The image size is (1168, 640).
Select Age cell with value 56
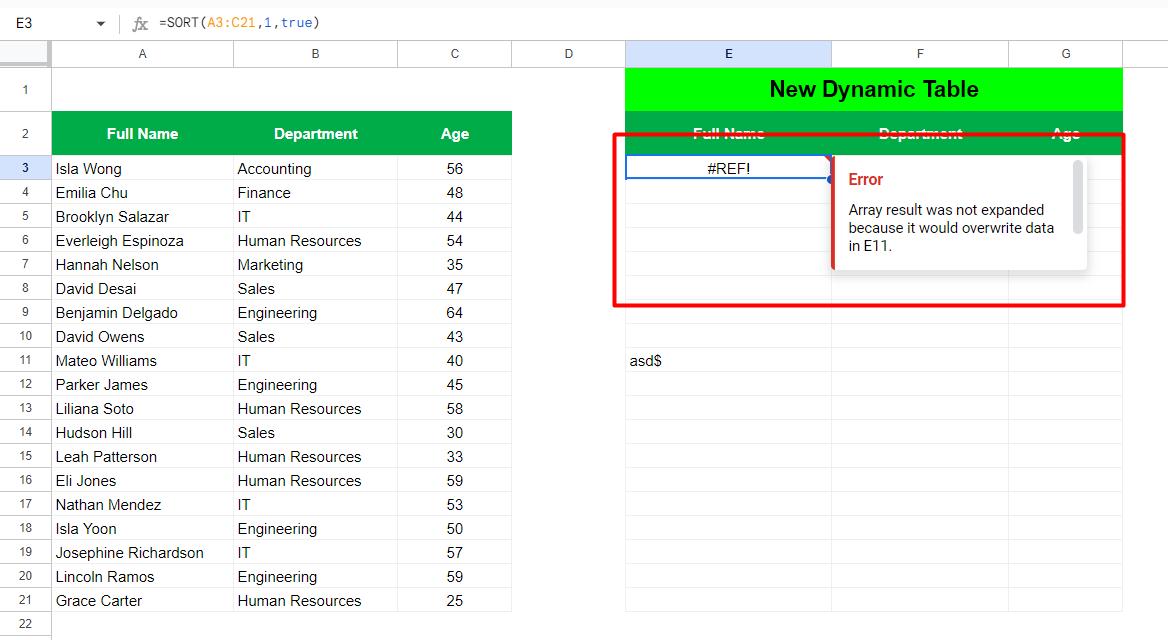[x=454, y=168]
